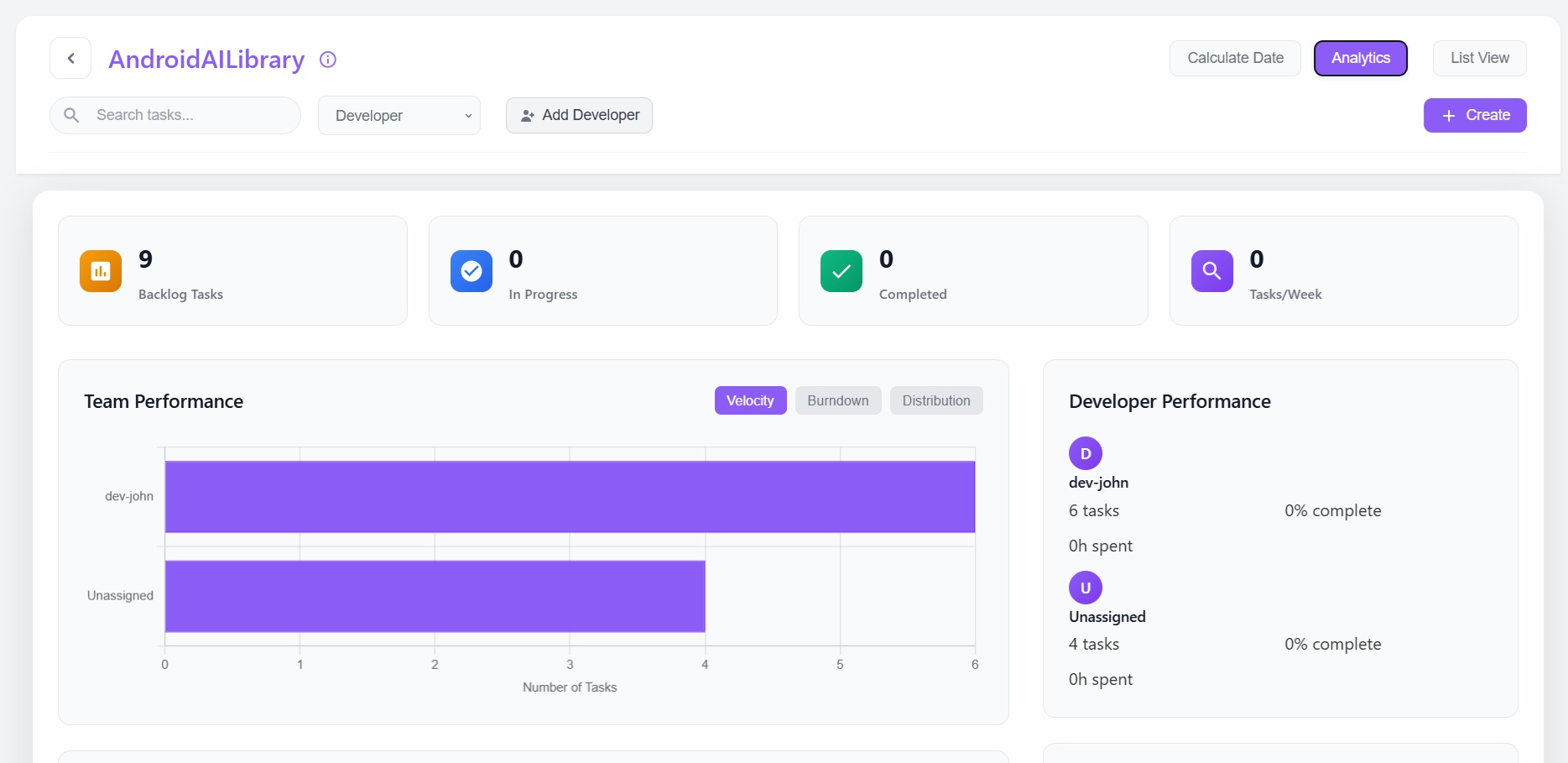Click the back arrow button

(x=70, y=58)
